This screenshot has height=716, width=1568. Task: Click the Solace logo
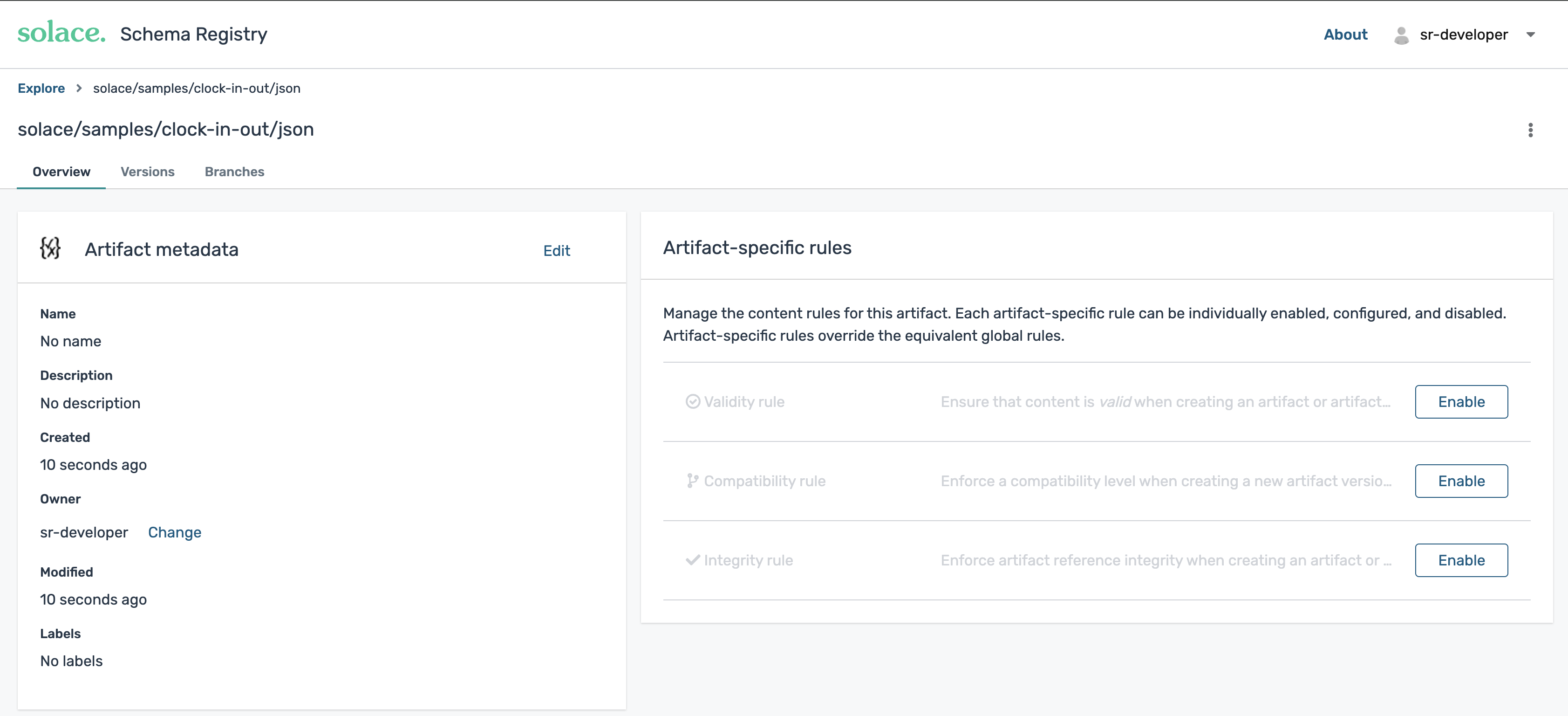point(61,33)
